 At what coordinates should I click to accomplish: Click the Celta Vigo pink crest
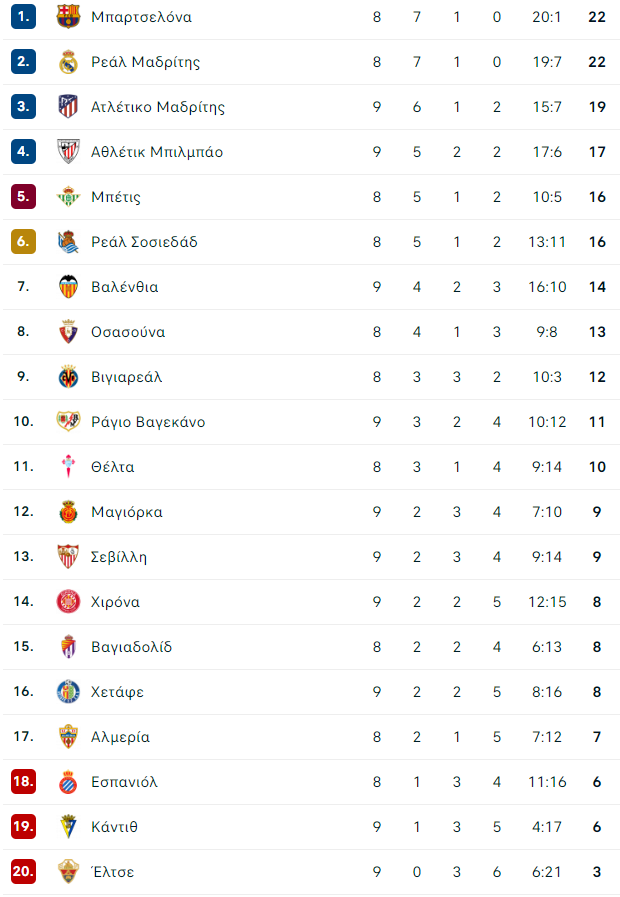(x=68, y=467)
